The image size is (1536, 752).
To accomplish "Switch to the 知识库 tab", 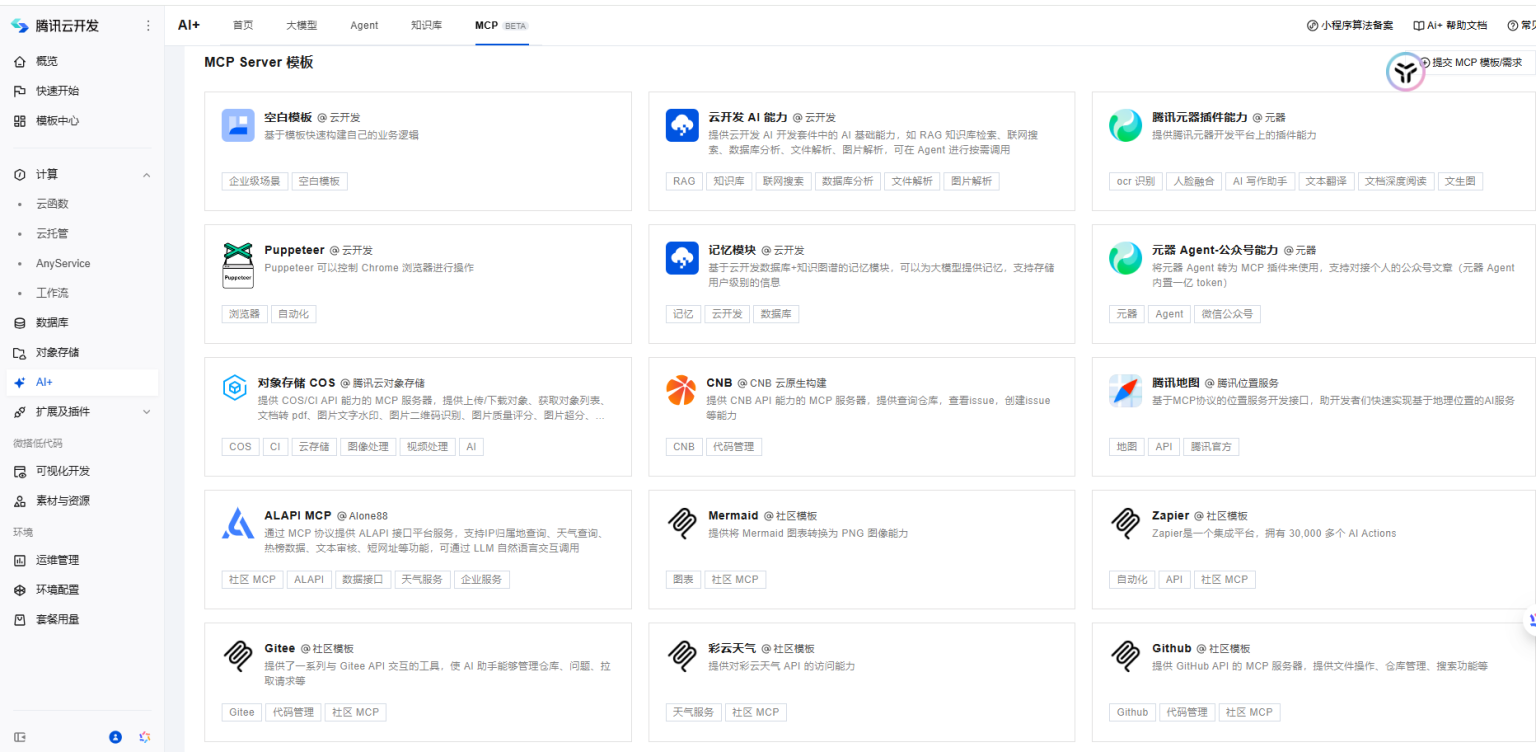I will coord(426,25).
